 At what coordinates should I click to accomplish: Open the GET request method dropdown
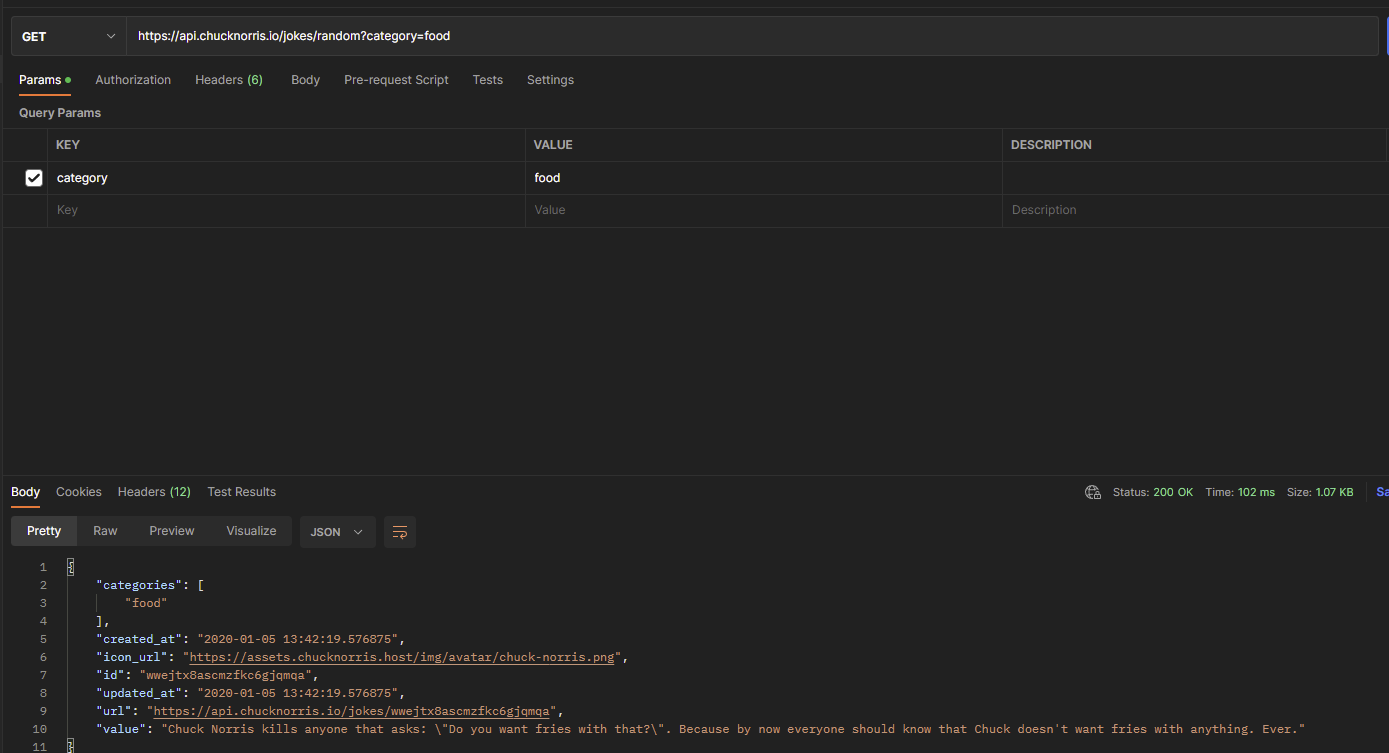point(67,35)
